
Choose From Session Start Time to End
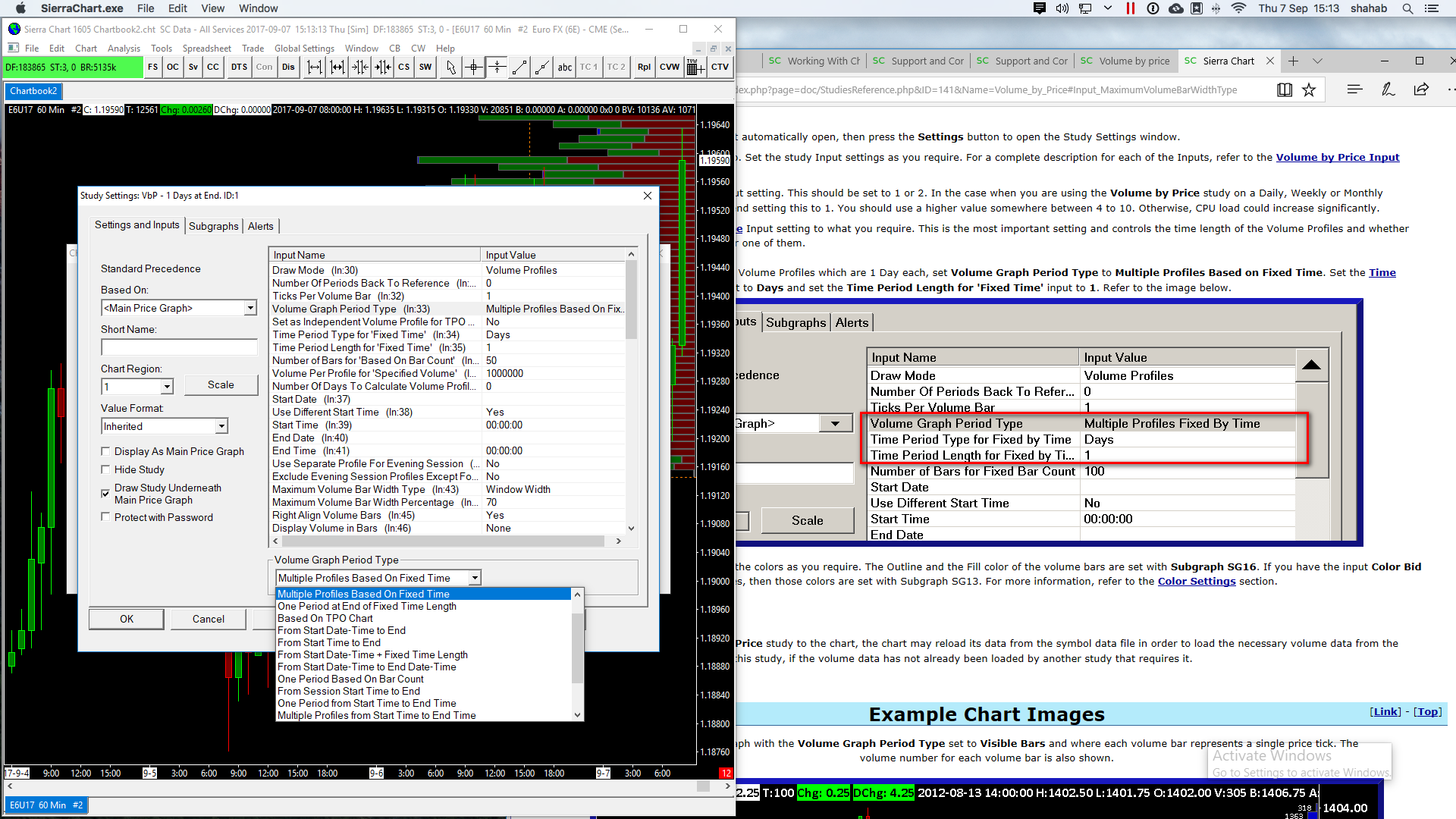point(349,691)
